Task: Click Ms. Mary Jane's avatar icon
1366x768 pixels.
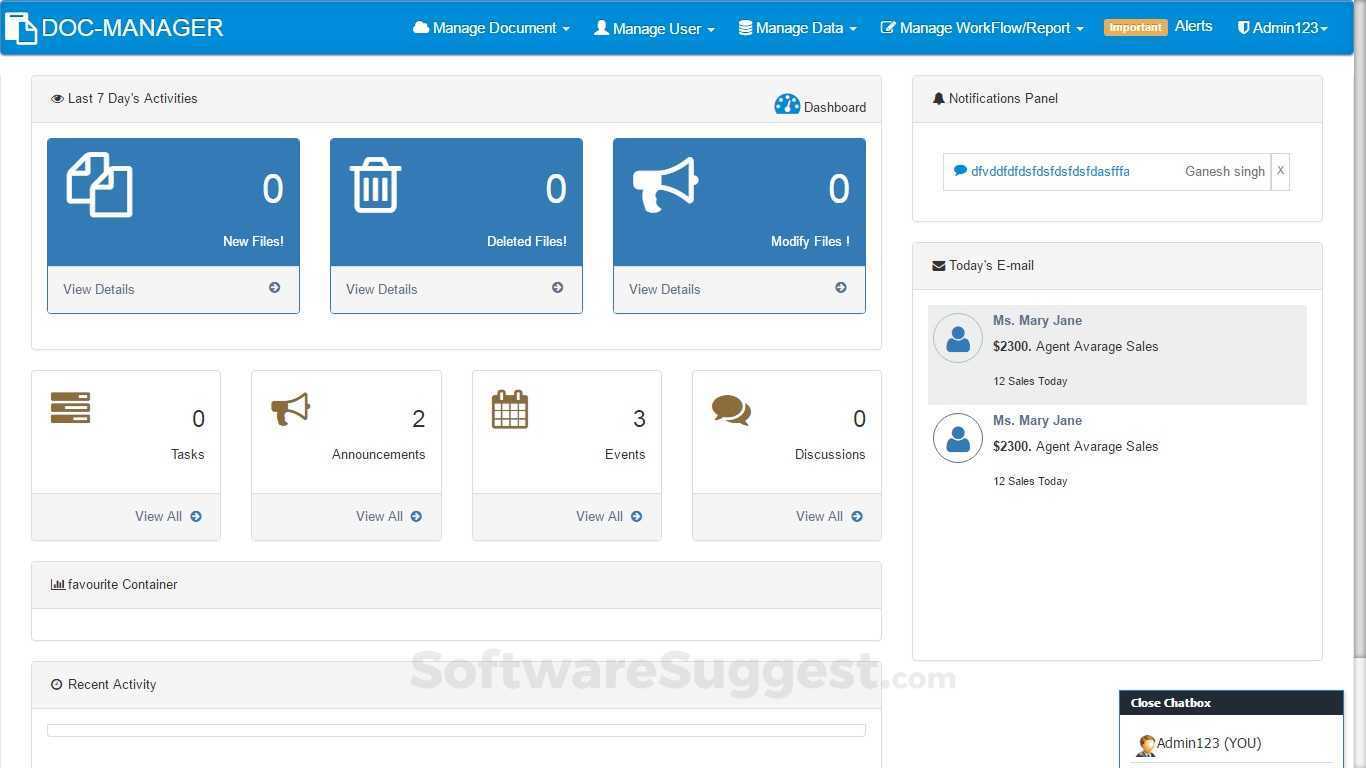Action: point(957,338)
